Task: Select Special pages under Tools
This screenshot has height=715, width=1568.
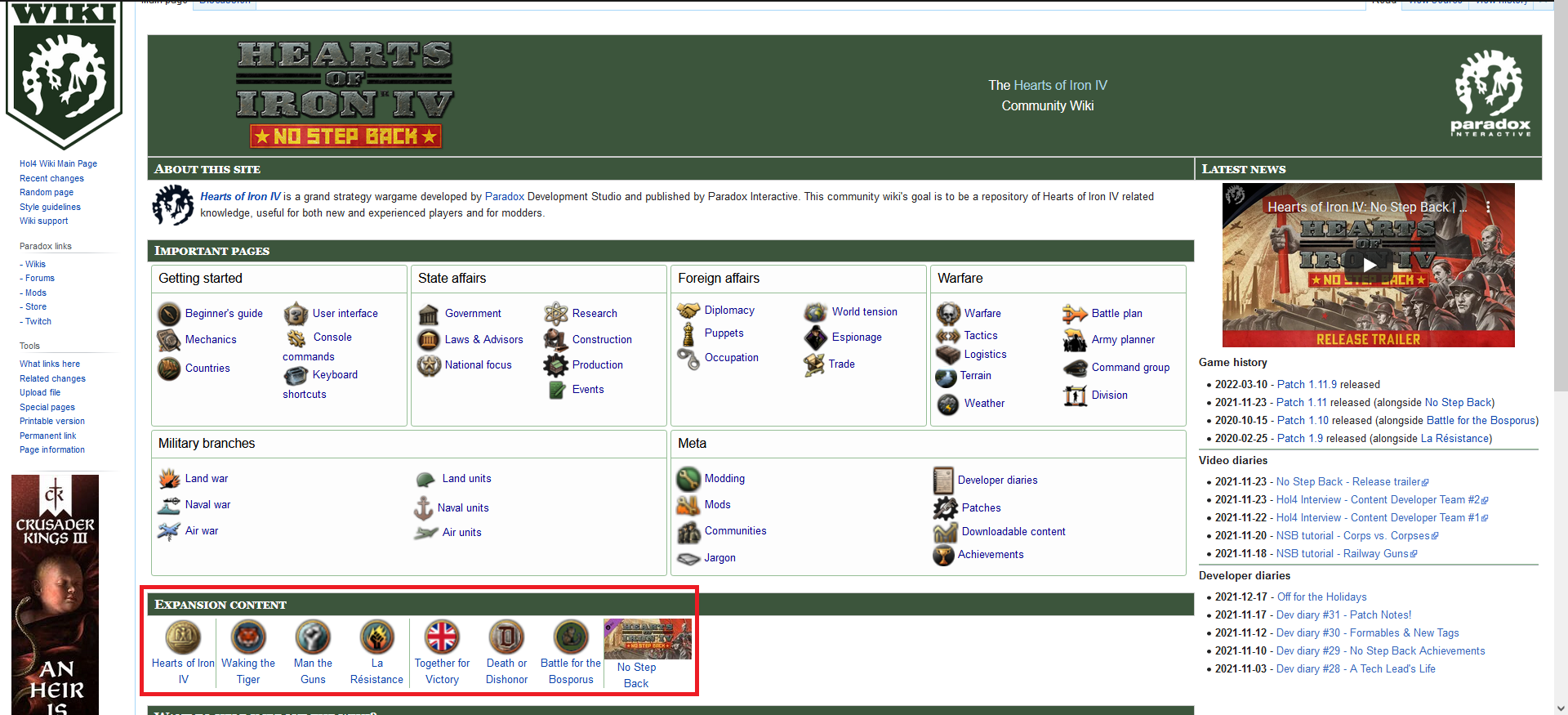Action: (47, 407)
